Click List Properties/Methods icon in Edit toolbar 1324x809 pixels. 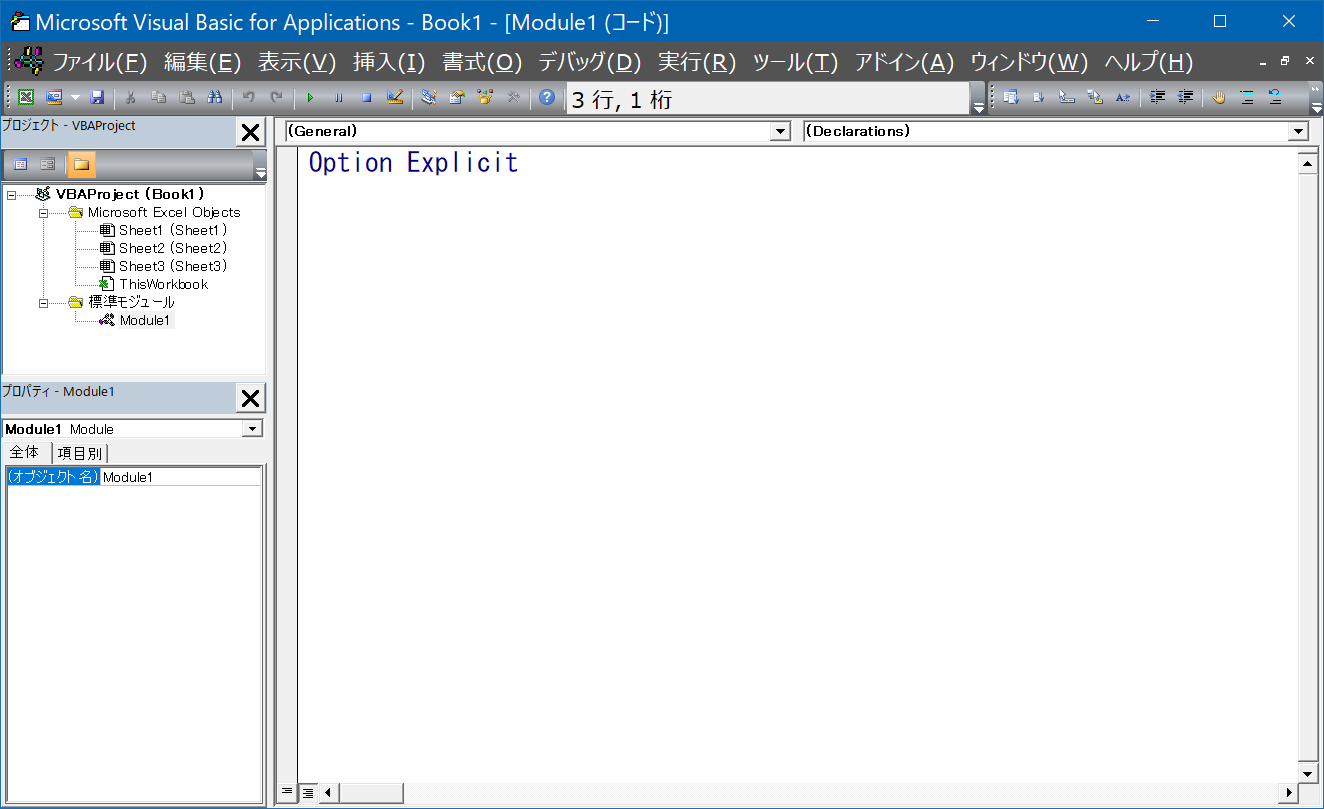pyautogui.click(x=1010, y=97)
